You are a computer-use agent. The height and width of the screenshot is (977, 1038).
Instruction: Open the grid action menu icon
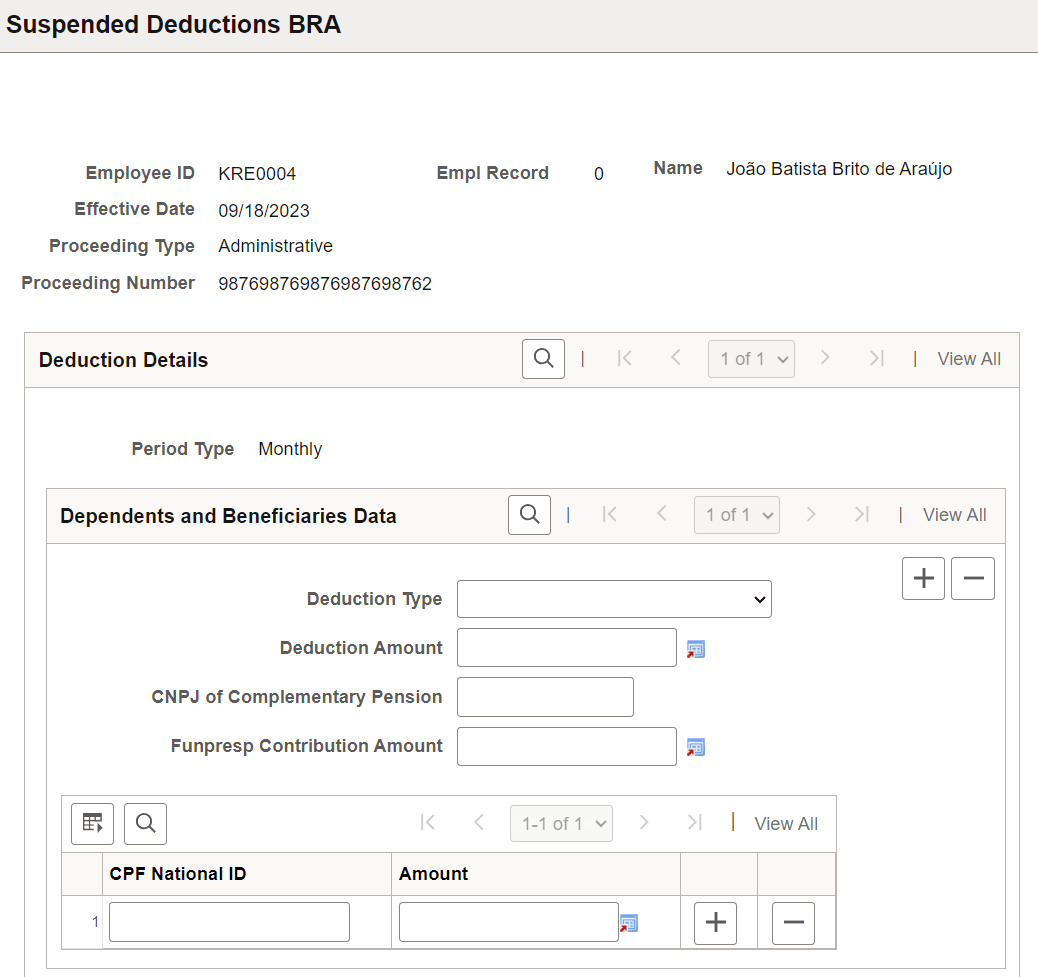point(92,823)
